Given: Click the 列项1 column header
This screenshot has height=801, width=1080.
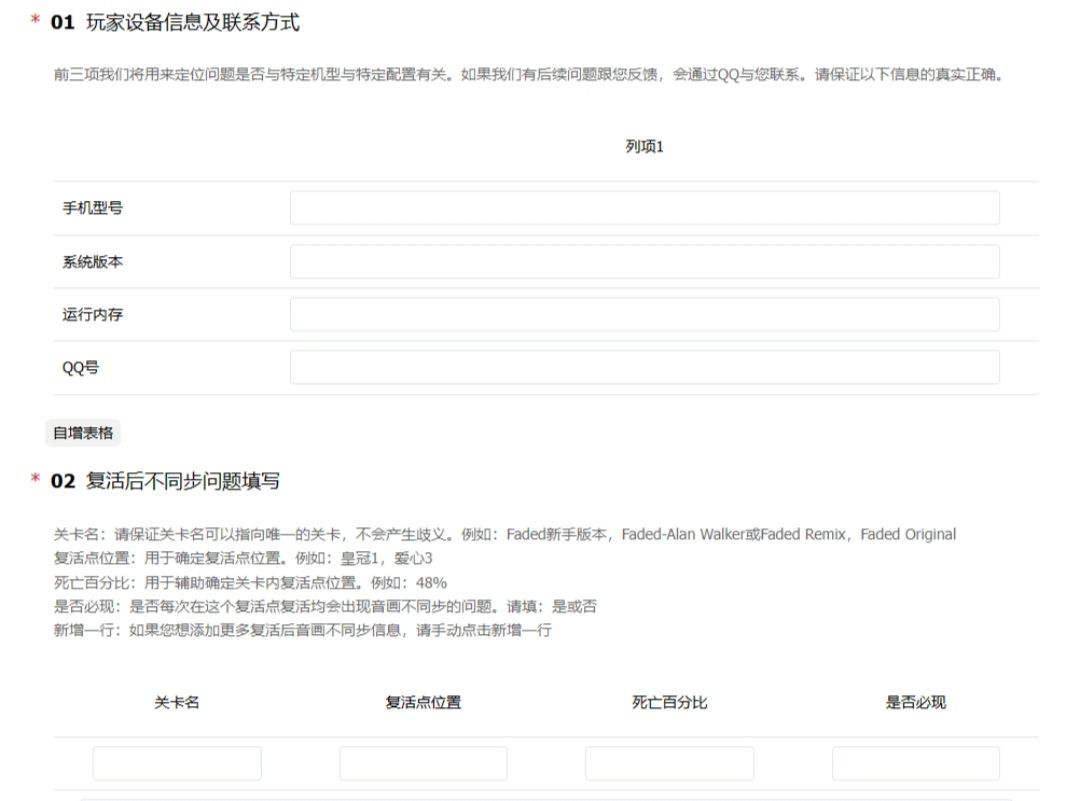Looking at the screenshot, I should point(644,146).
